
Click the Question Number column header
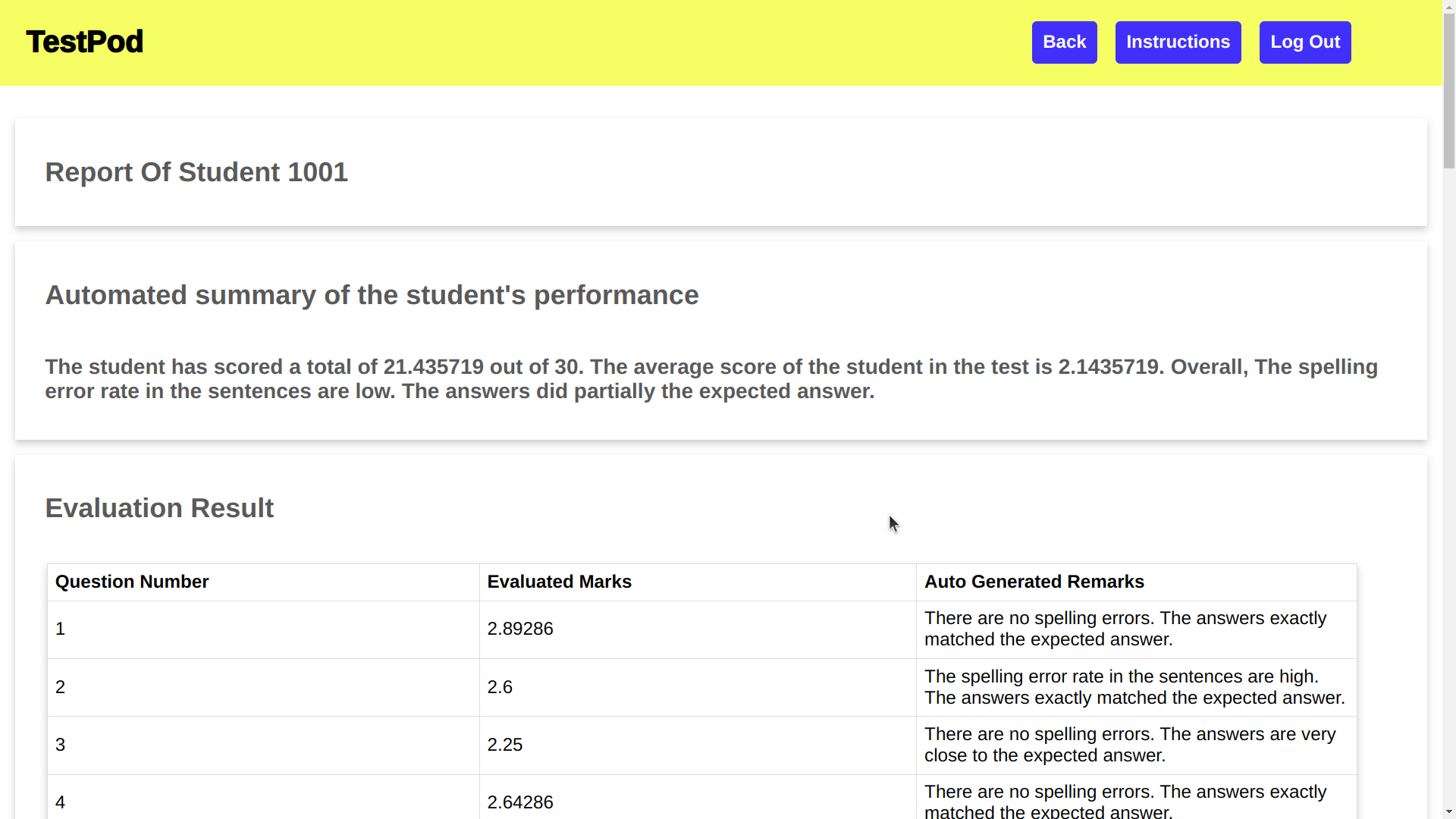click(x=132, y=582)
